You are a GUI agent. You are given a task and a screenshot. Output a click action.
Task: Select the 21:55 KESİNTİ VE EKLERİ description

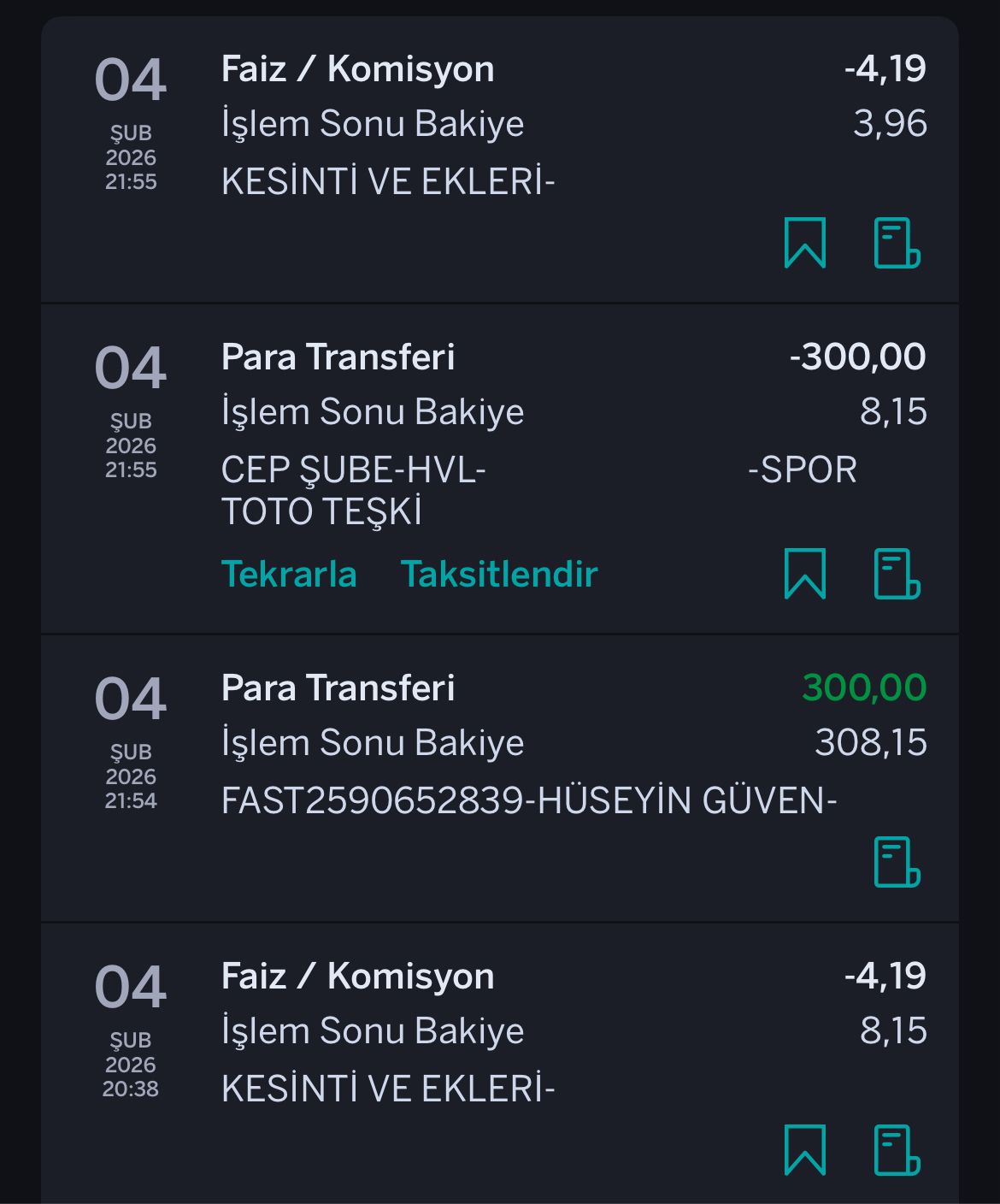point(388,181)
